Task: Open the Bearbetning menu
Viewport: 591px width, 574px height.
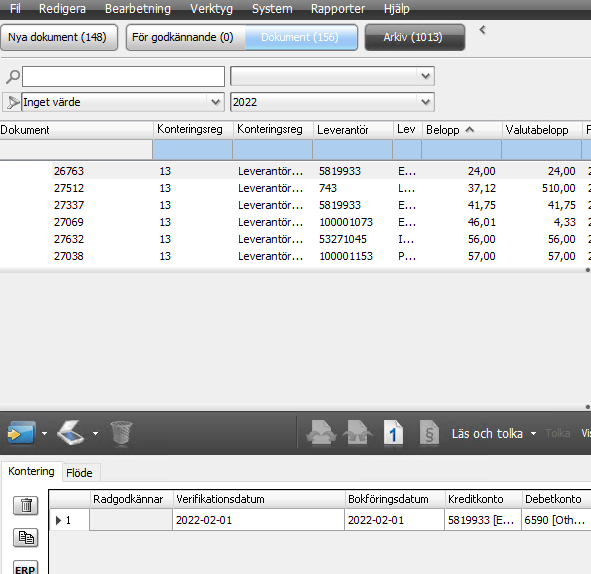Action: [138, 8]
